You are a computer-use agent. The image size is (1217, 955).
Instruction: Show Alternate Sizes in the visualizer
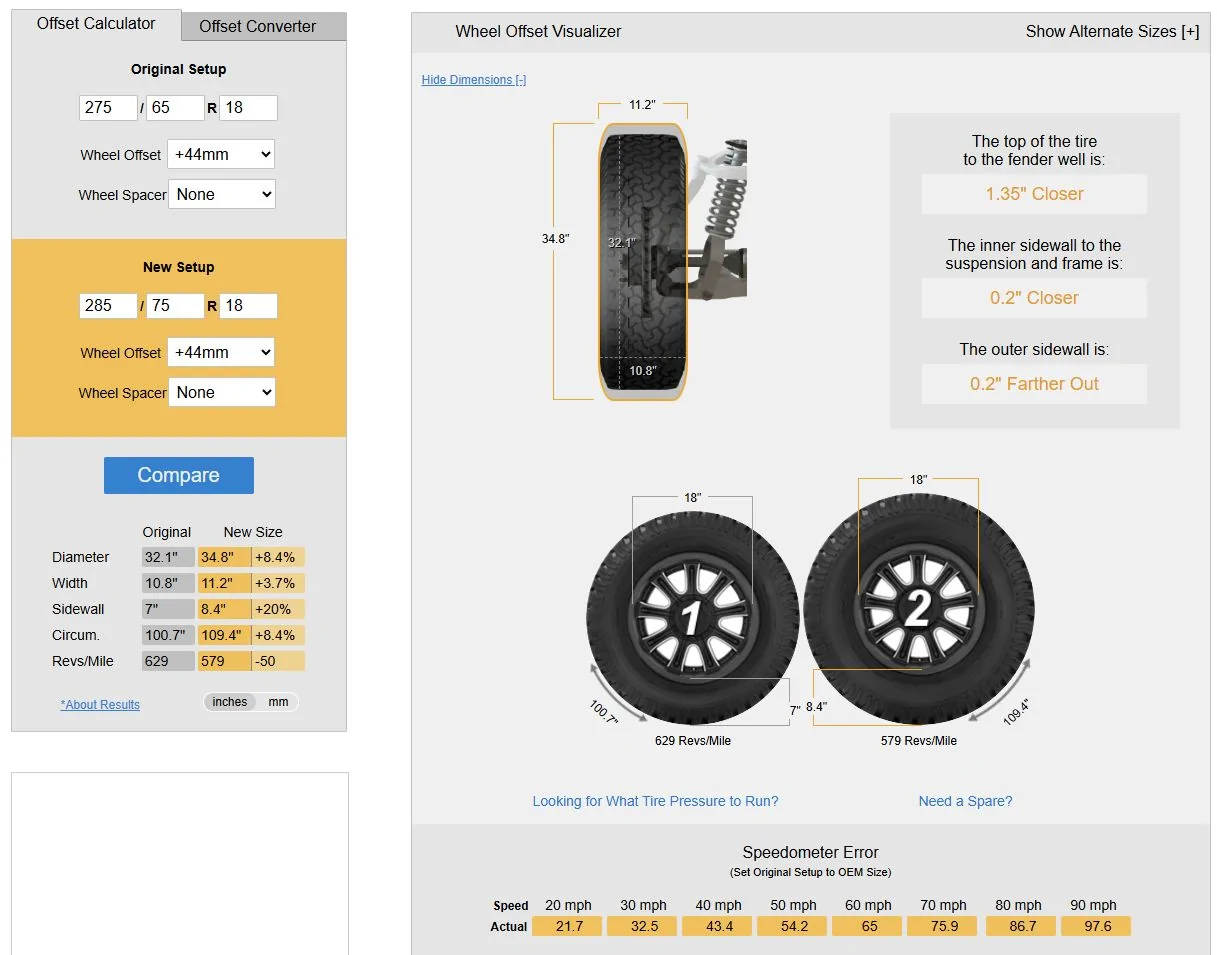coord(1112,31)
